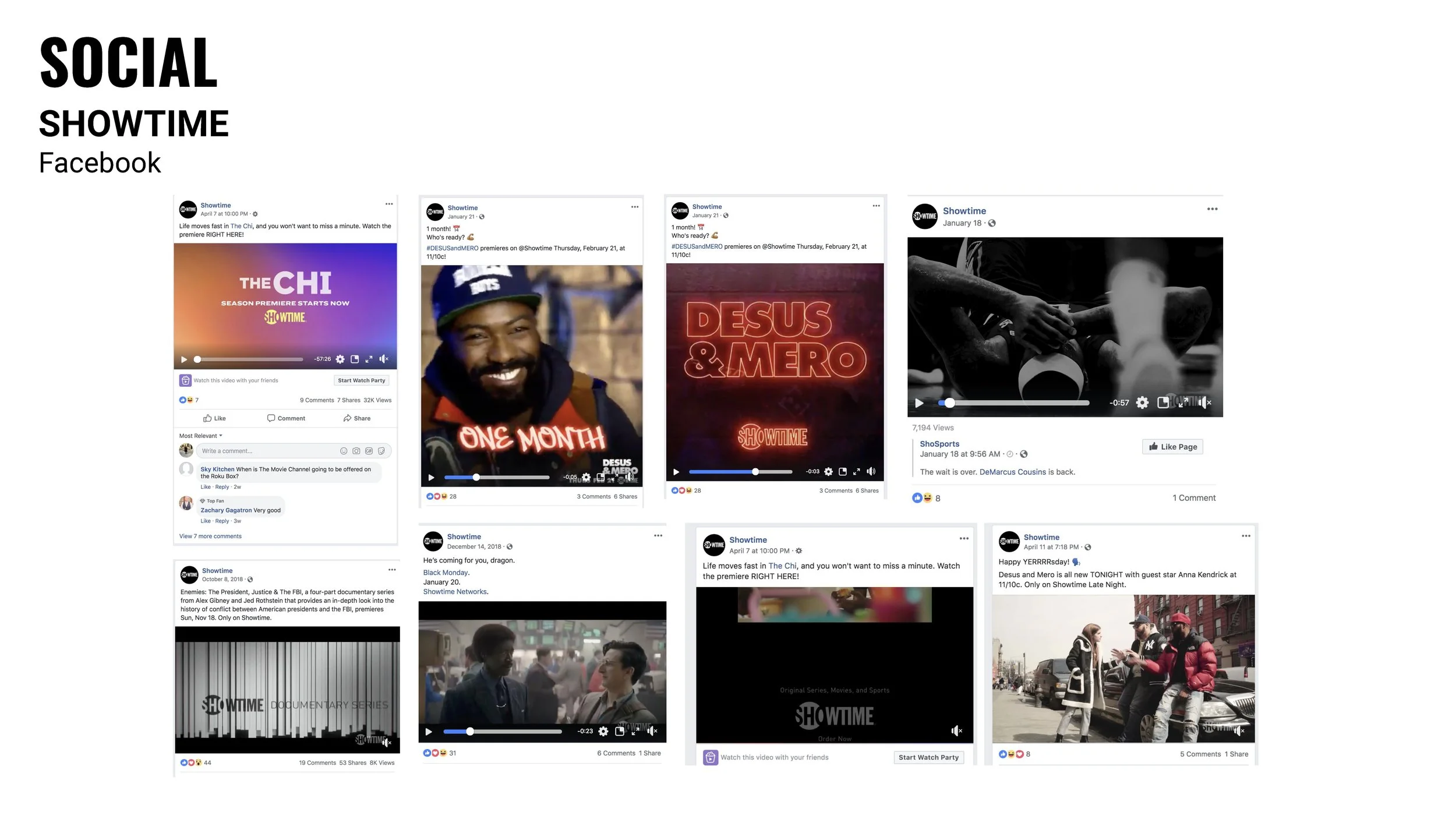The image size is (1456, 819).
Task: Enter fullscreen on Desus & Mero neon video
Action: coord(856,472)
